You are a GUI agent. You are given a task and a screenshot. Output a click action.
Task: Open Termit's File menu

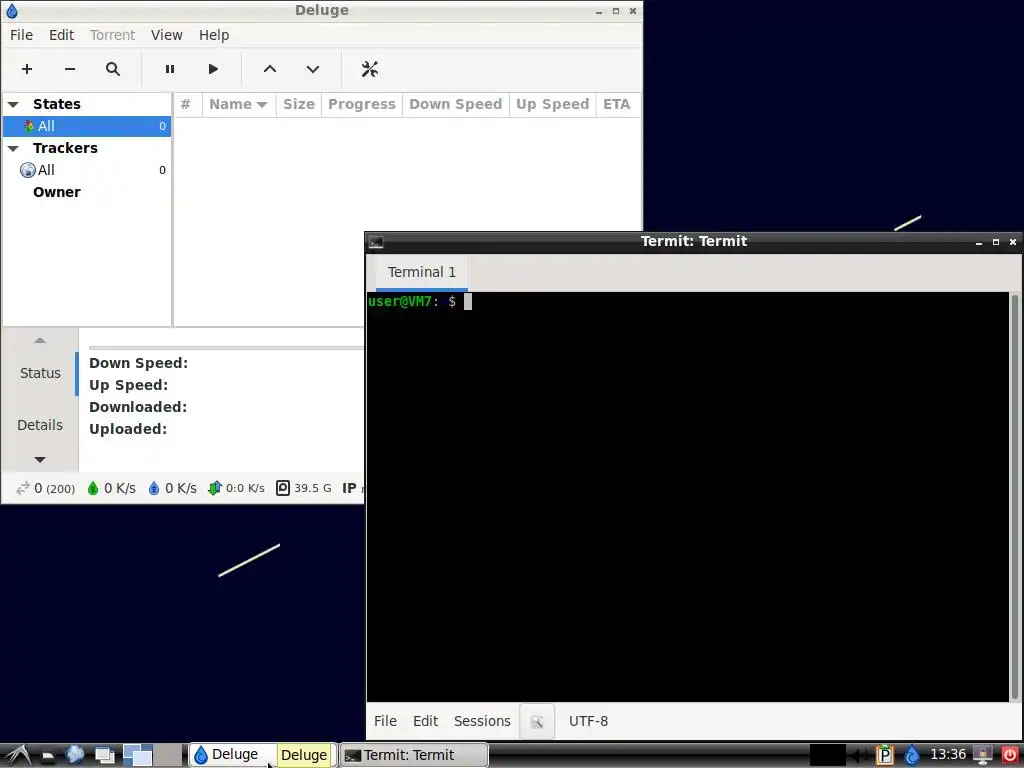coord(385,721)
